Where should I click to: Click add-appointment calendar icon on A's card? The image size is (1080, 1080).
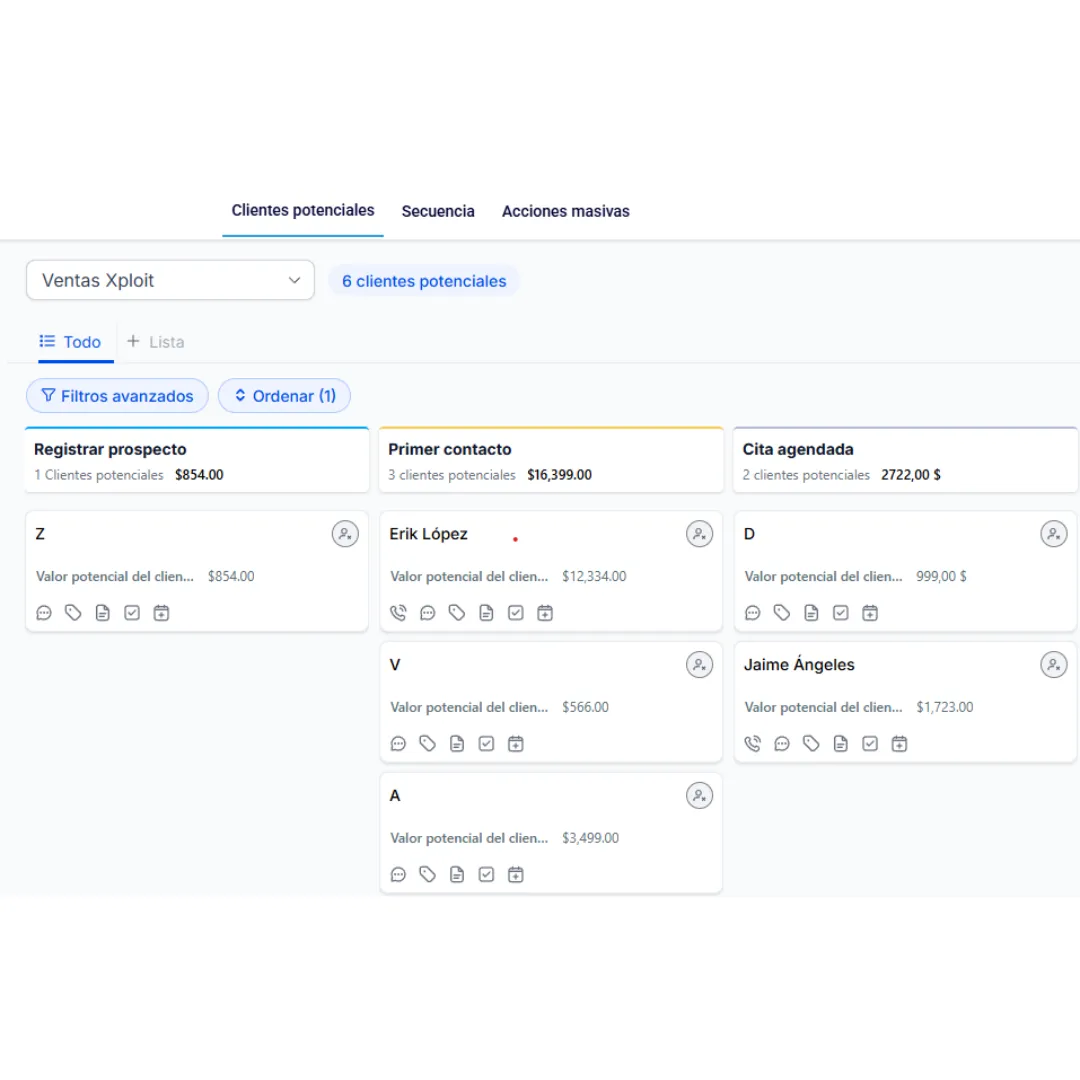coord(515,875)
